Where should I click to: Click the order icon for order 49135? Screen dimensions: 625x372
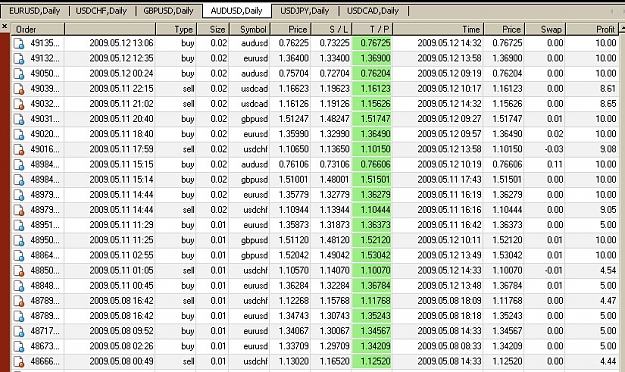(19, 43)
